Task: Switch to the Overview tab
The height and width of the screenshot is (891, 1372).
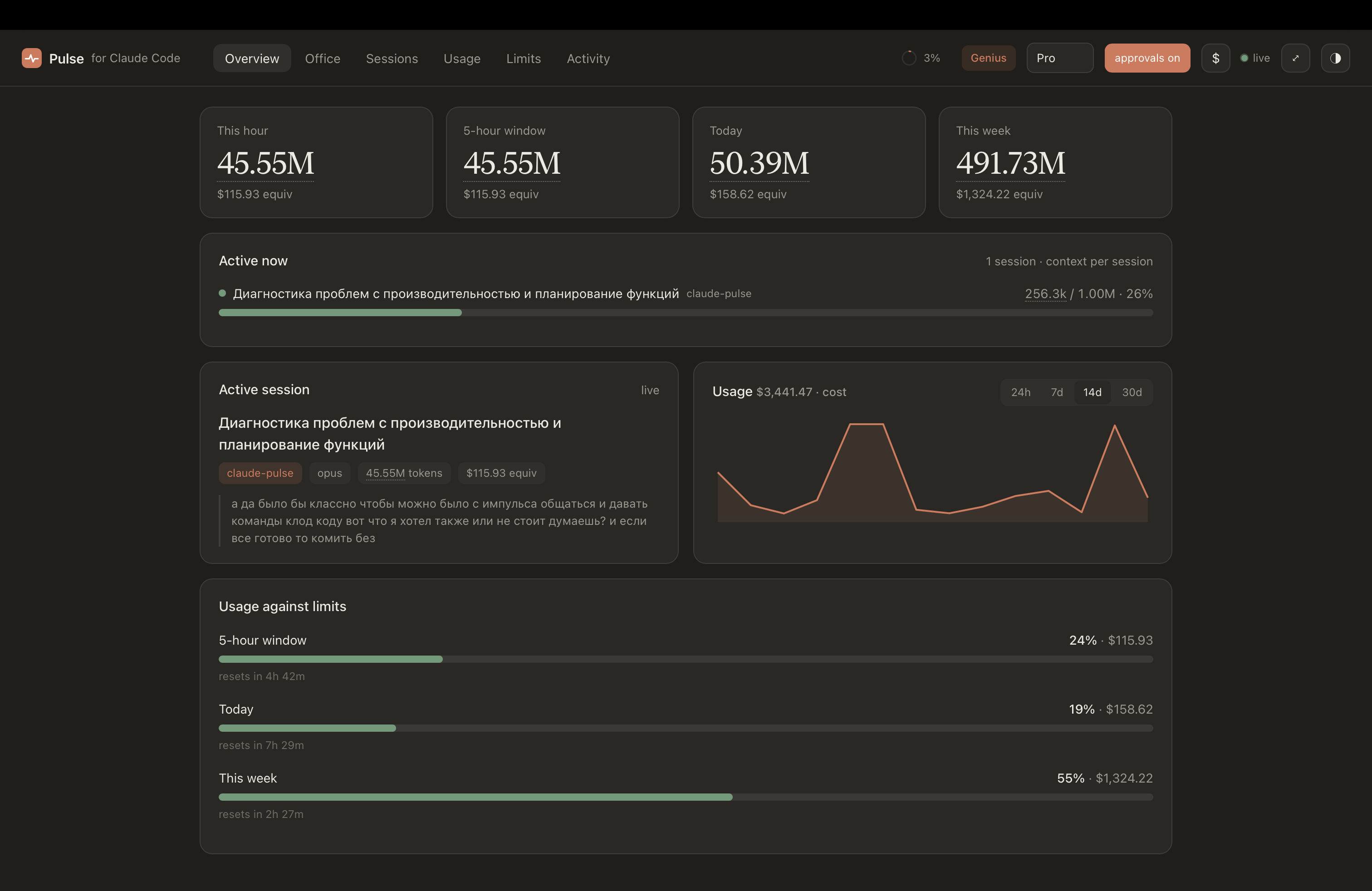Action: 252,58
